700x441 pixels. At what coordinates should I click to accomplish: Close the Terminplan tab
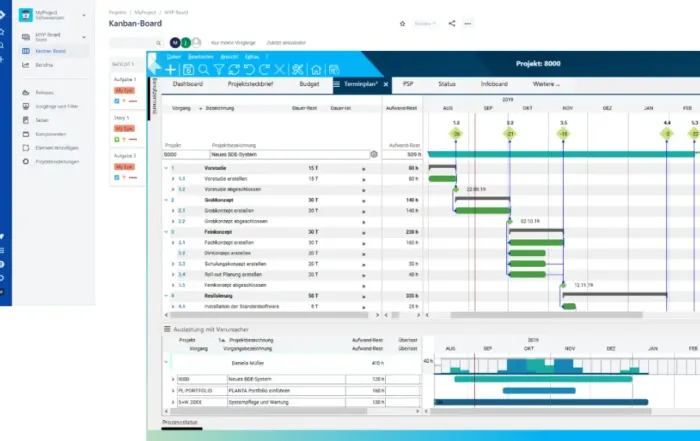pyautogui.click(x=386, y=84)
